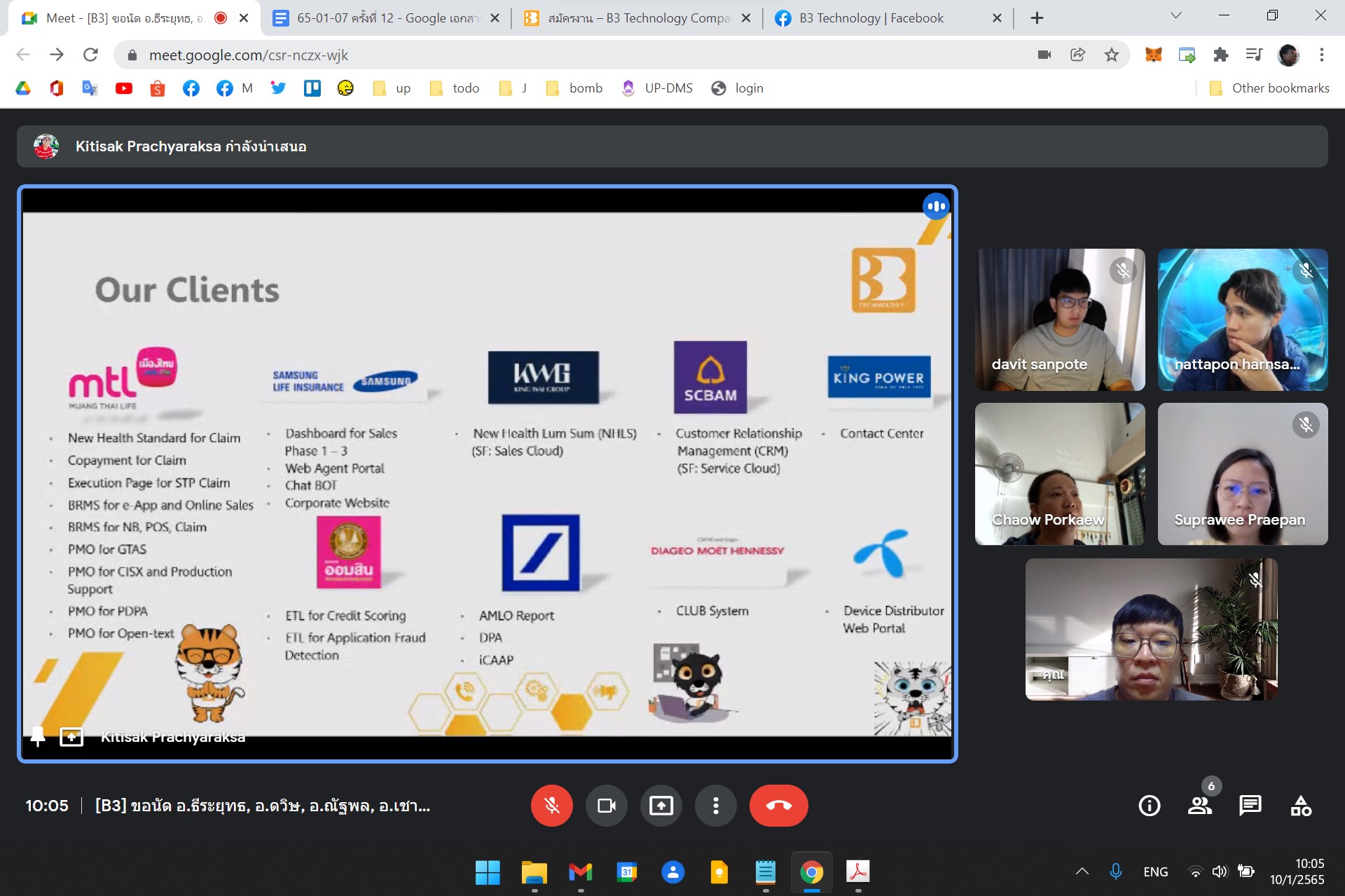
Task: Open File Explorer from taskbar
Action: click(534, 872)
